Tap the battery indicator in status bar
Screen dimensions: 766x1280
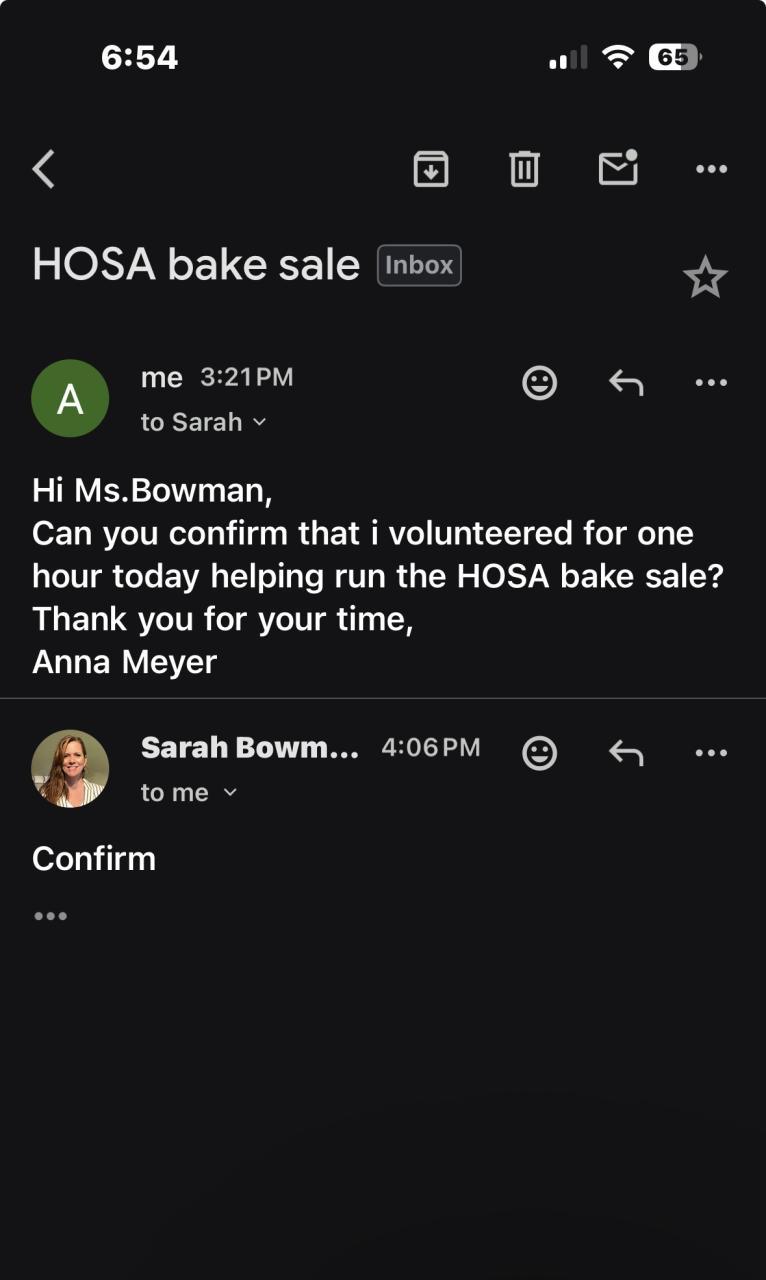pos(675,58)
